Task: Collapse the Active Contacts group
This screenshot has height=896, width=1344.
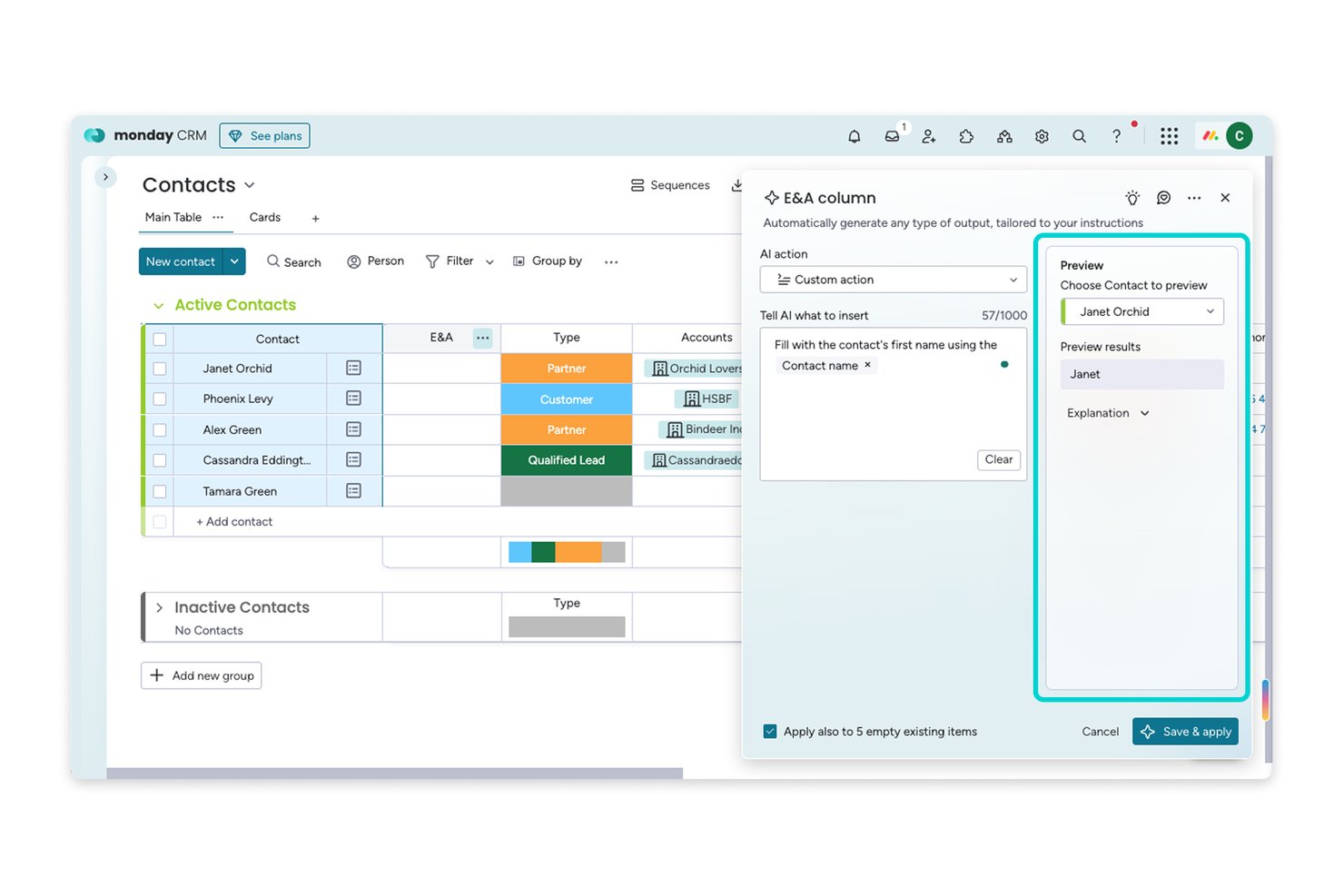Action: pyautogui.click(x=159, y=306)
